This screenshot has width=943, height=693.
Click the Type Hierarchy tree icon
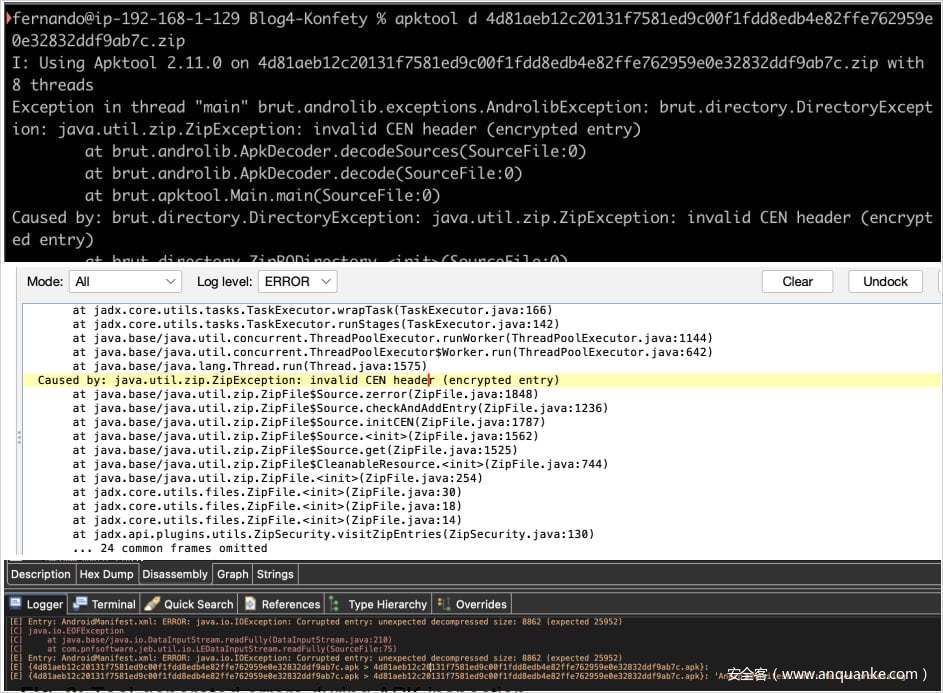pyautogui.click(x=336, y=604)
